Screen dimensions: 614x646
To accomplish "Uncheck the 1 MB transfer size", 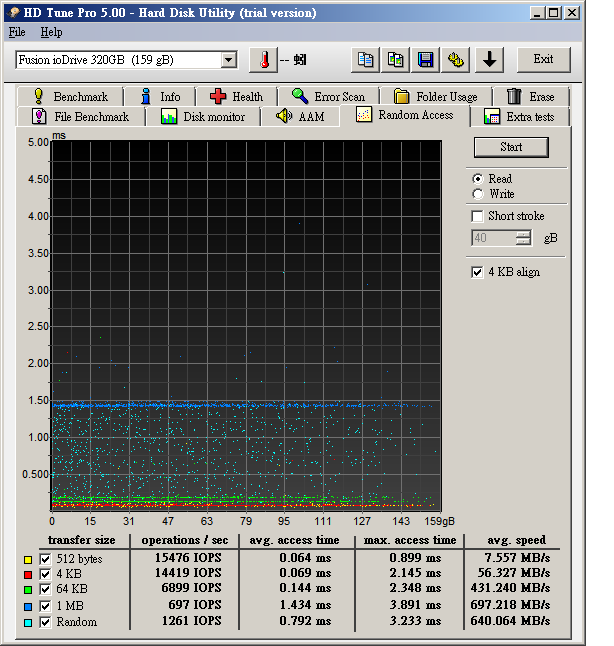I will (x=45, y=606).
